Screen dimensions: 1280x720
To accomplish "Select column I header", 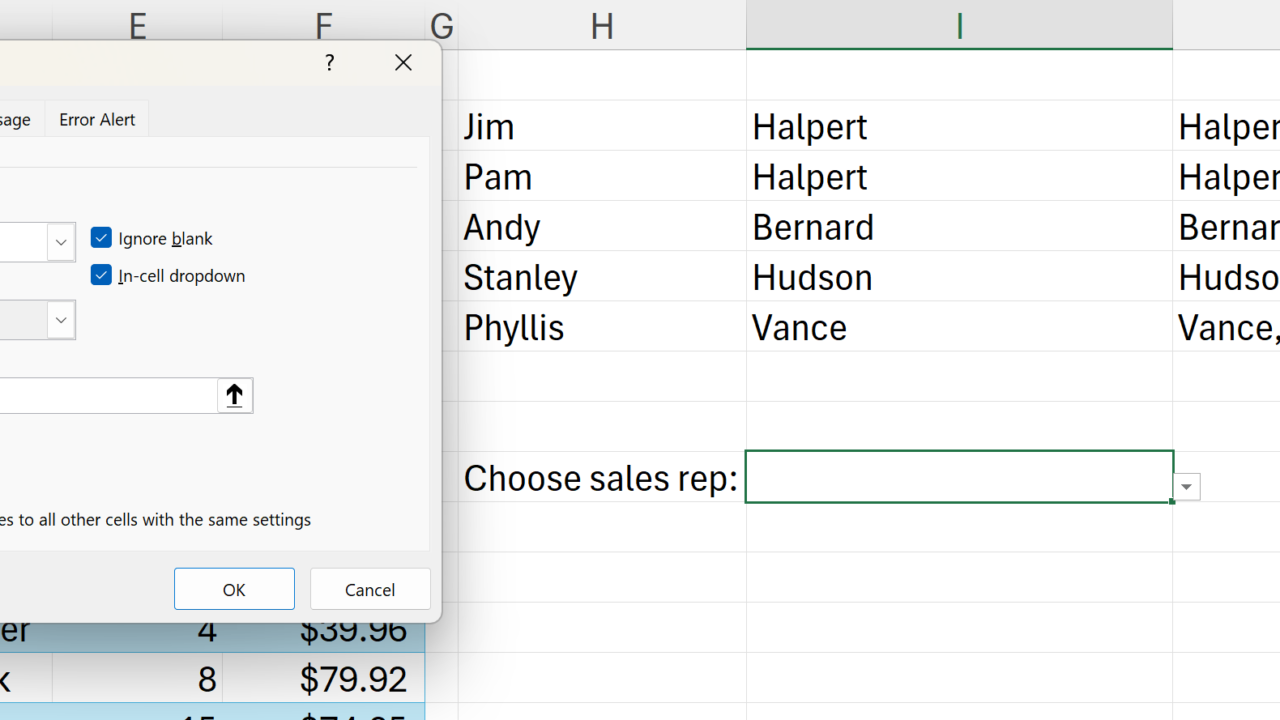I will pyautogui.click(x=959, y=25).
